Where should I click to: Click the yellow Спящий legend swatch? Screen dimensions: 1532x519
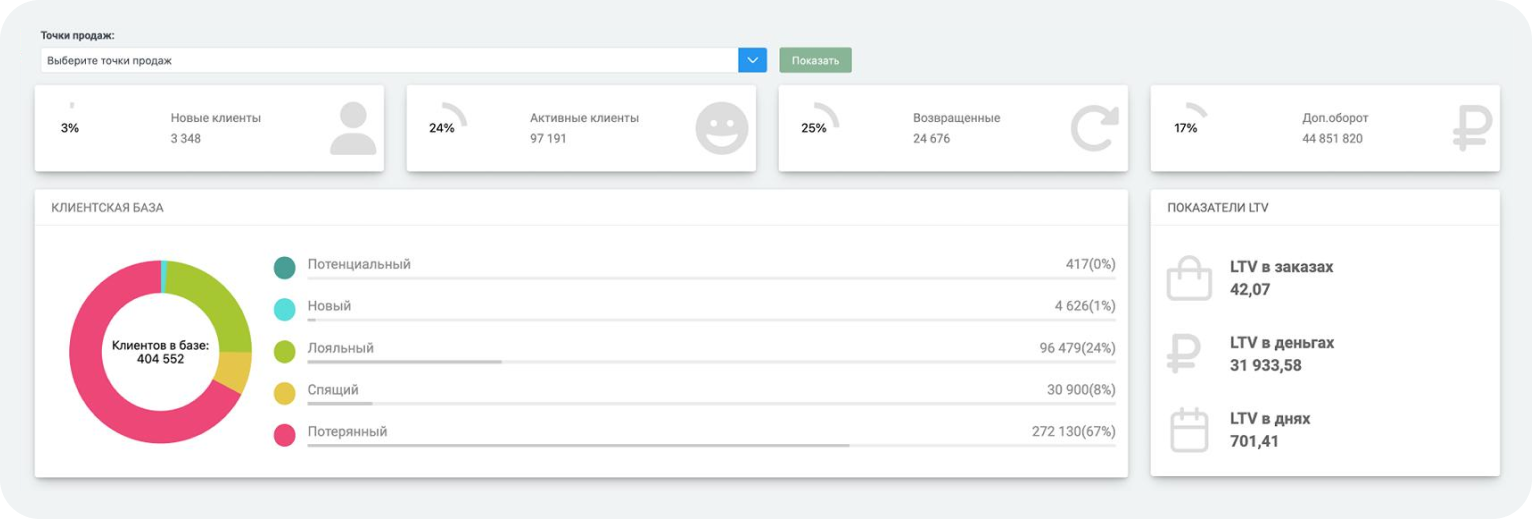coord(285,393)
